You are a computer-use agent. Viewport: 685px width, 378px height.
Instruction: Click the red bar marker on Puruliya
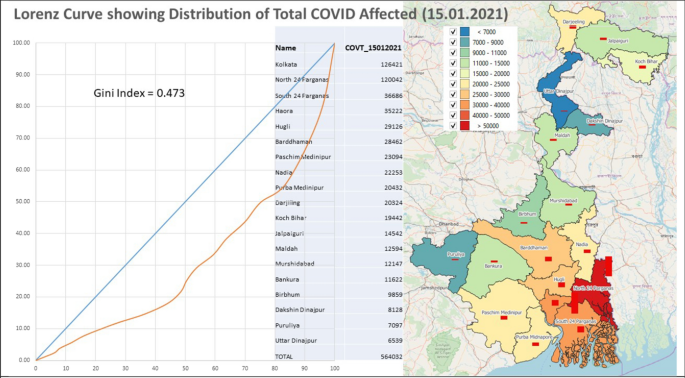tap(455, 259)
